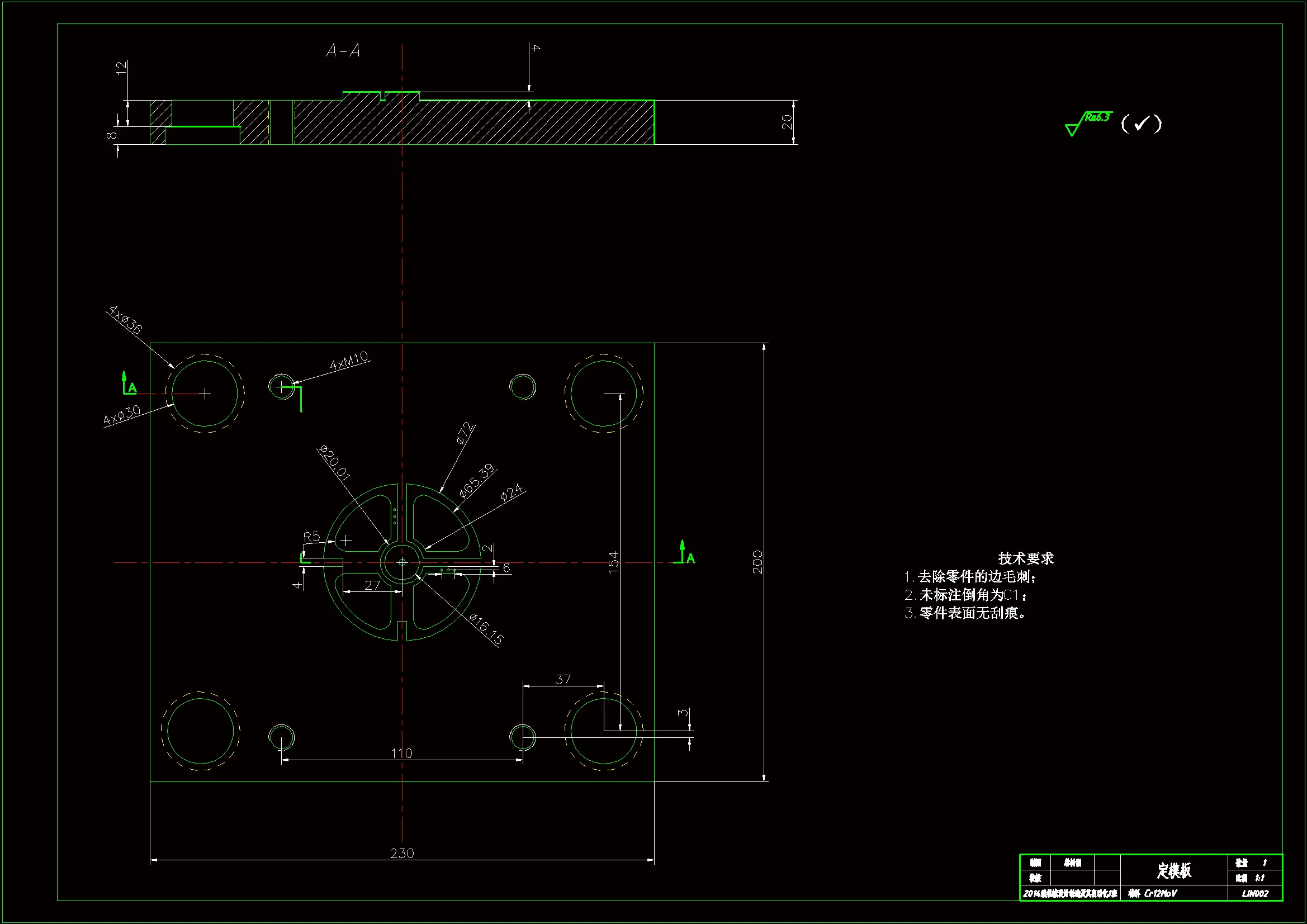Click the 4xM10 hole callout
The height and width of the screenshot is (924, 1307).
(x=349, y=361)
